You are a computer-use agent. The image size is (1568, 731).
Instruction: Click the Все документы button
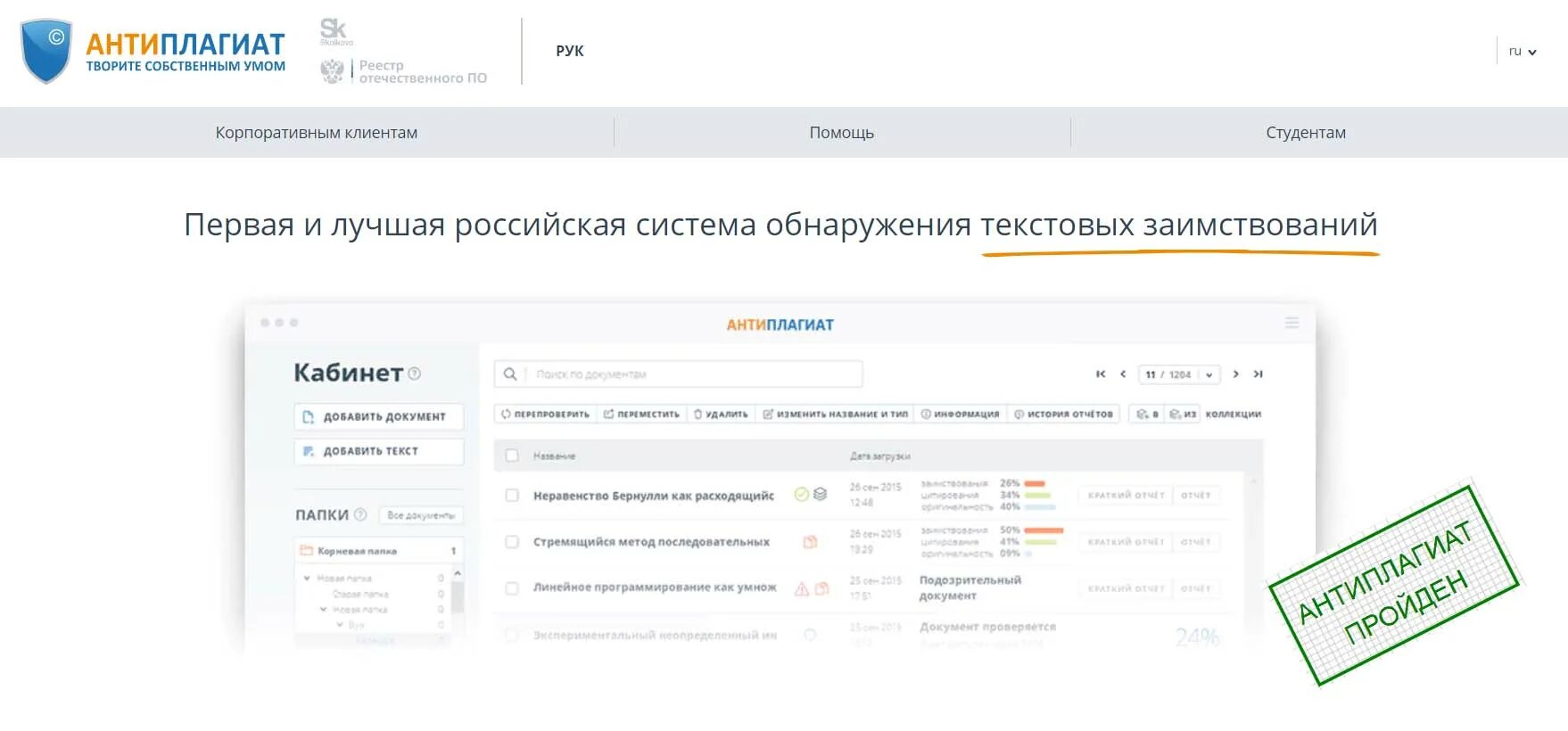[x=421, y=515]
